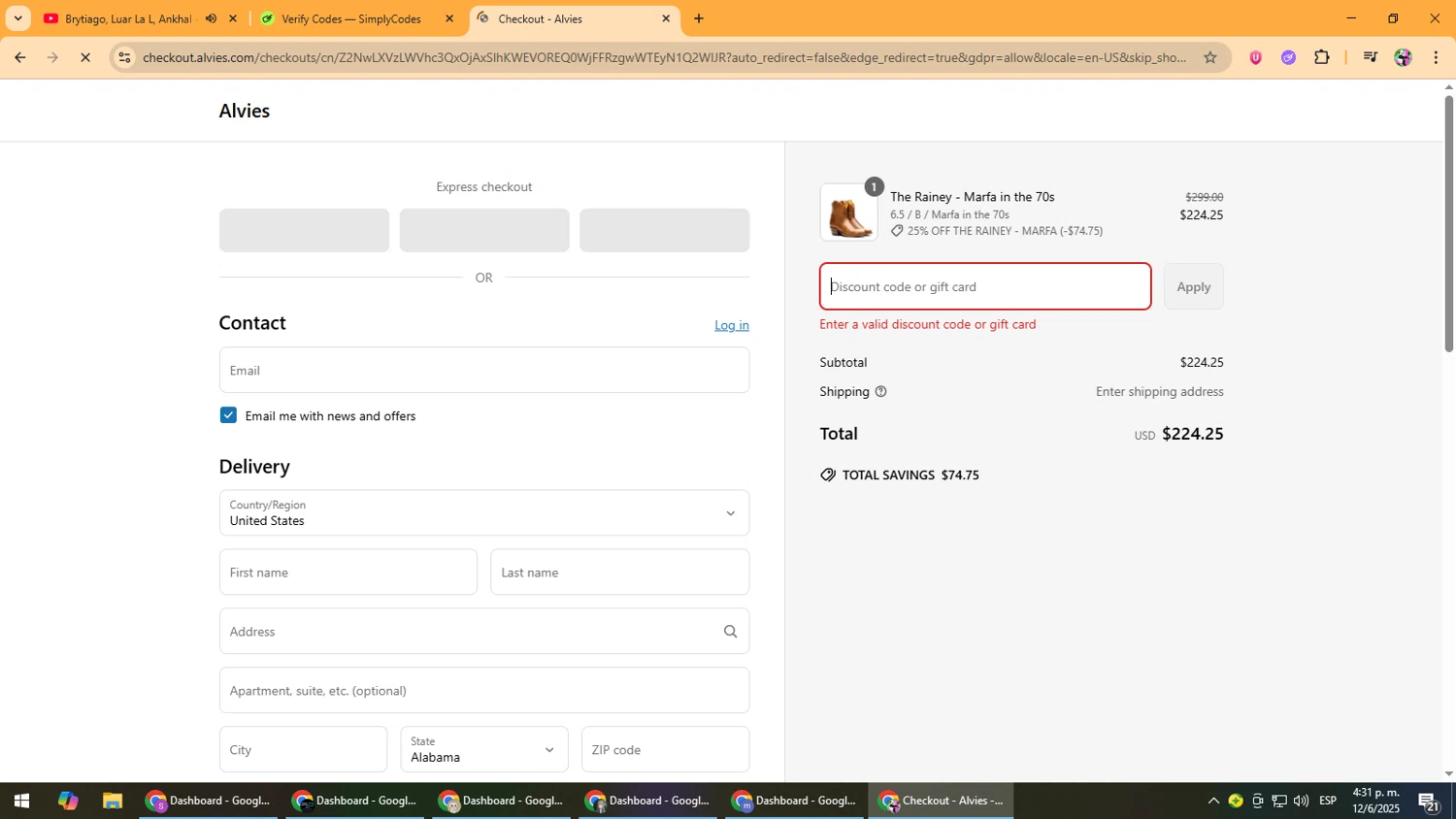Screen dimensions: 1456x819
Task: Click the price $224.25 total
Action: [x=1193, y=434]
